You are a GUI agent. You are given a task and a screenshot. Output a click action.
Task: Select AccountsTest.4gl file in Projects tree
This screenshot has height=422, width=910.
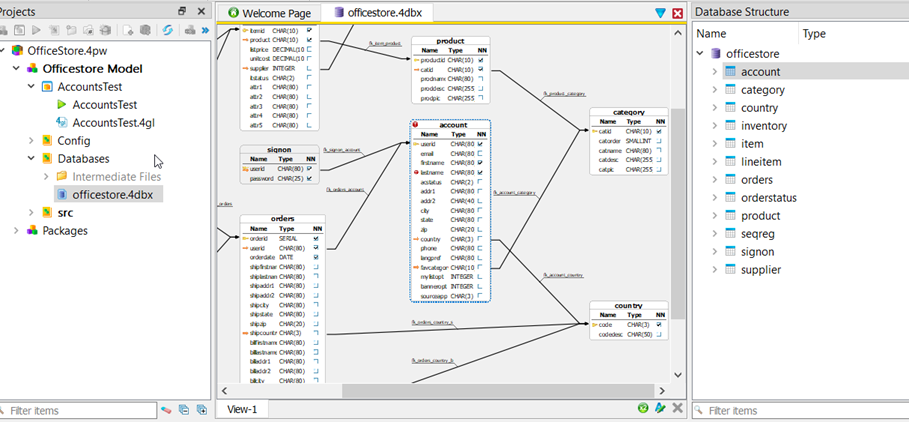click(x=110, y=122)
